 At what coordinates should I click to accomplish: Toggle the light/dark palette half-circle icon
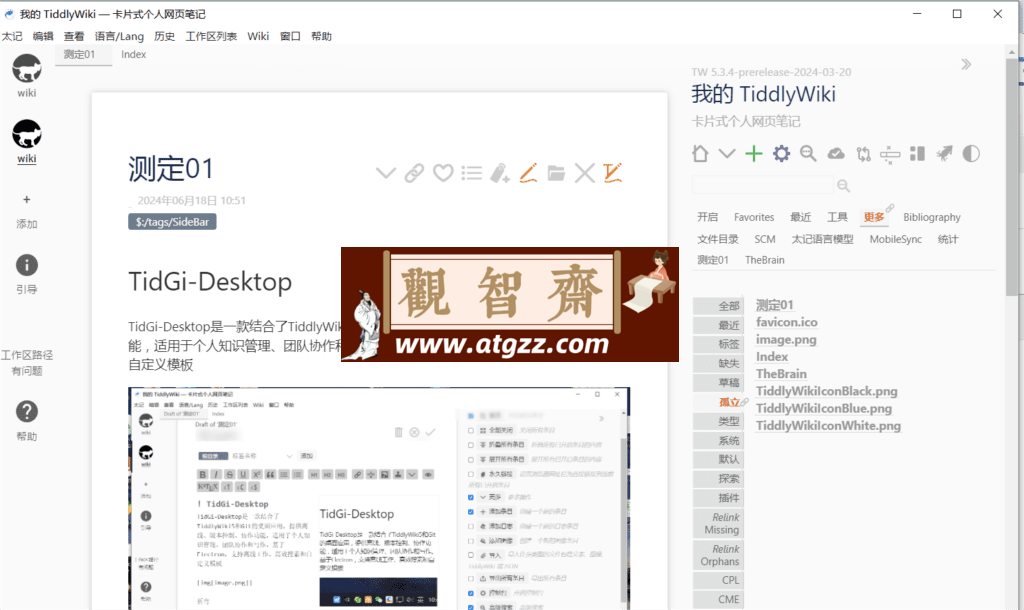point(971,153)
